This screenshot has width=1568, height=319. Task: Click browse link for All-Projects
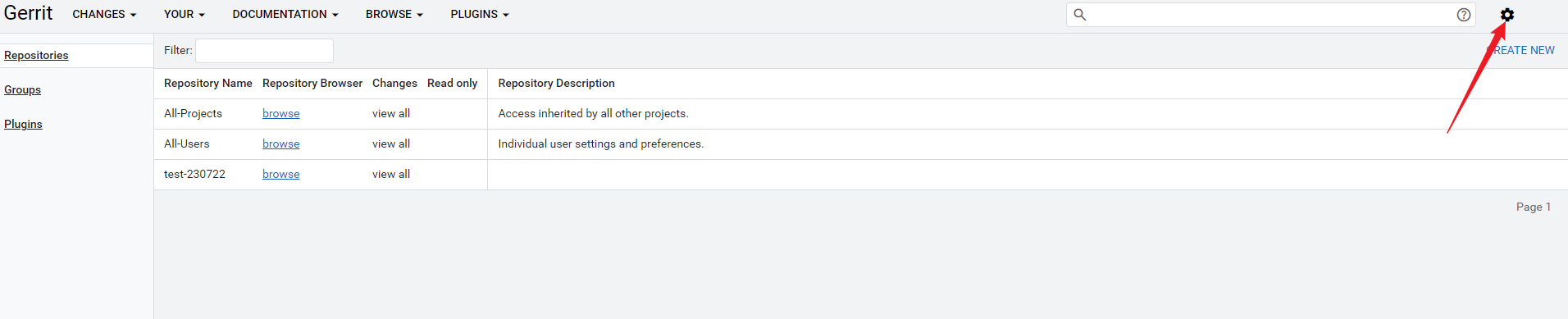pyautogui.click(x=280, y=114)
